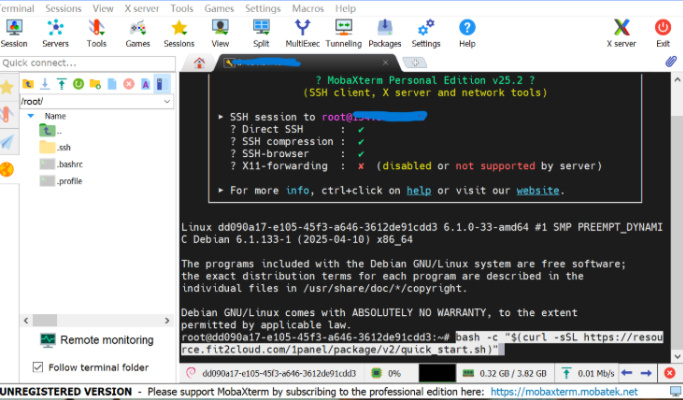Open the sidebar paper plane macros tab
Viewport: 683px width, 400px height.
7,142
